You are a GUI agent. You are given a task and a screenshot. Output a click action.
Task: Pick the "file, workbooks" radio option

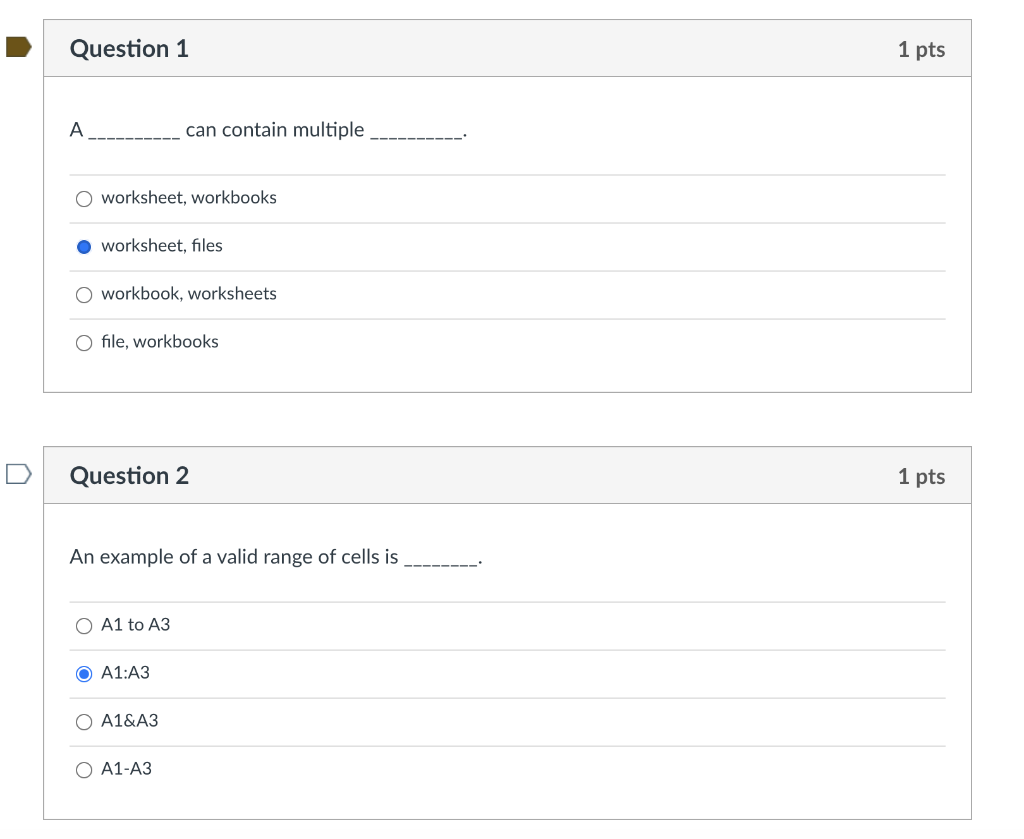(84, 342)
